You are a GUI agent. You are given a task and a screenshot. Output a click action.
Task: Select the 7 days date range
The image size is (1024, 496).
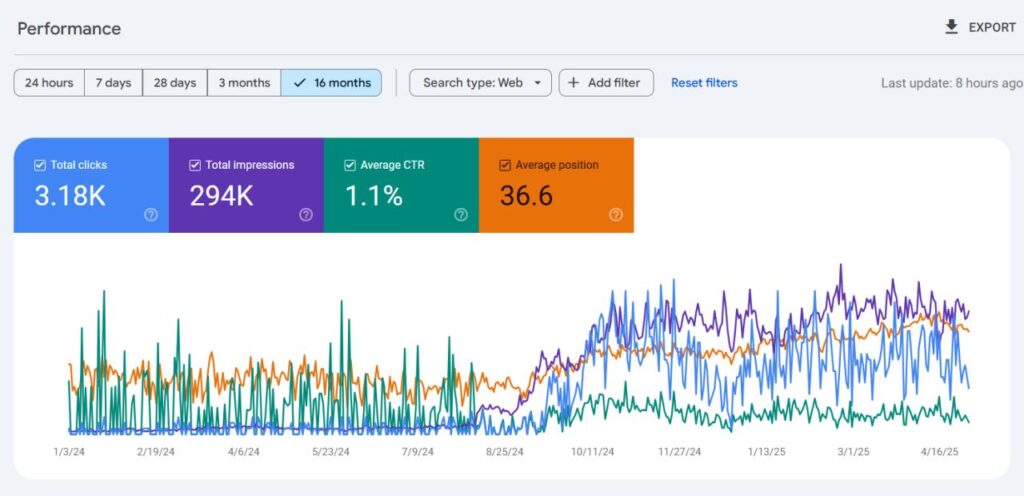click(x=114, y=83)
